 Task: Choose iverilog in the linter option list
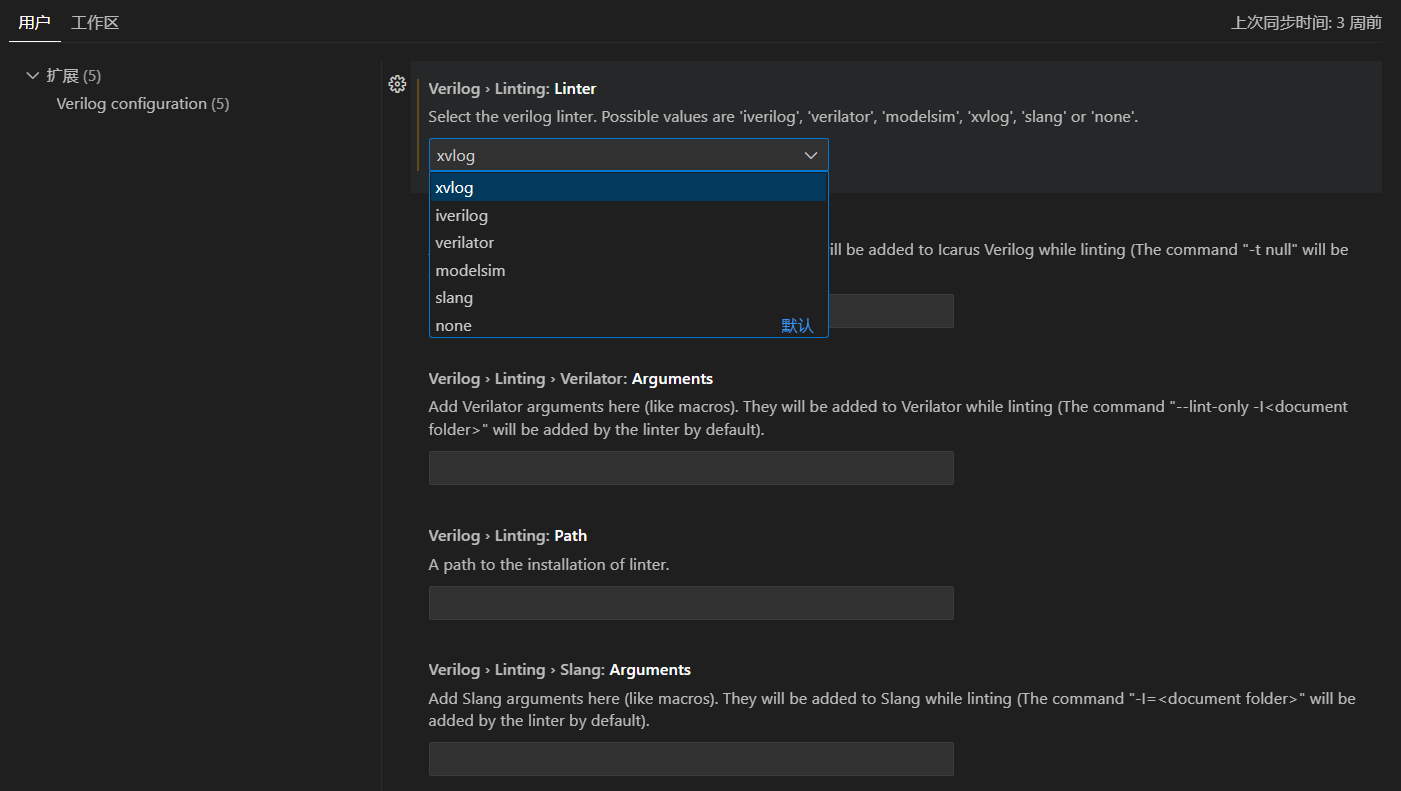(628, 215)
